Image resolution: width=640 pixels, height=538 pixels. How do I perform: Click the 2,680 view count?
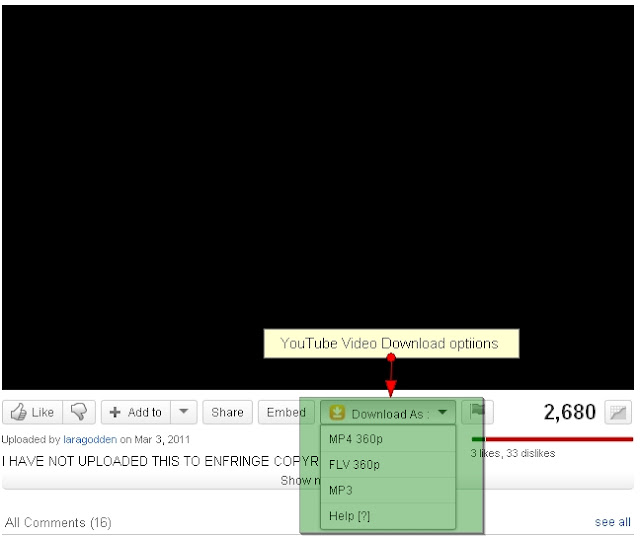(x=569, y=412)
